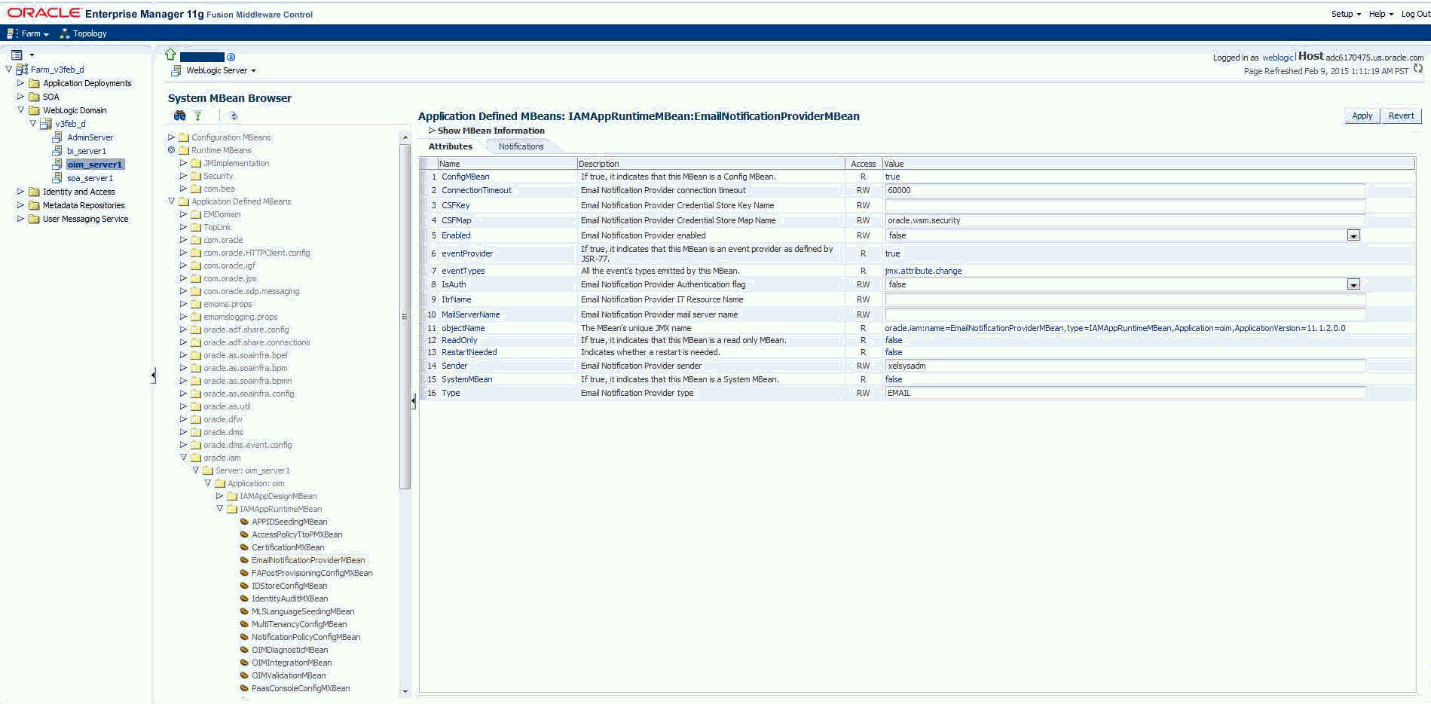The width and height of the screenshot is (1431, 704).
Task: Click the Type value field showing EMAIL
Action: pos(1125,393)
